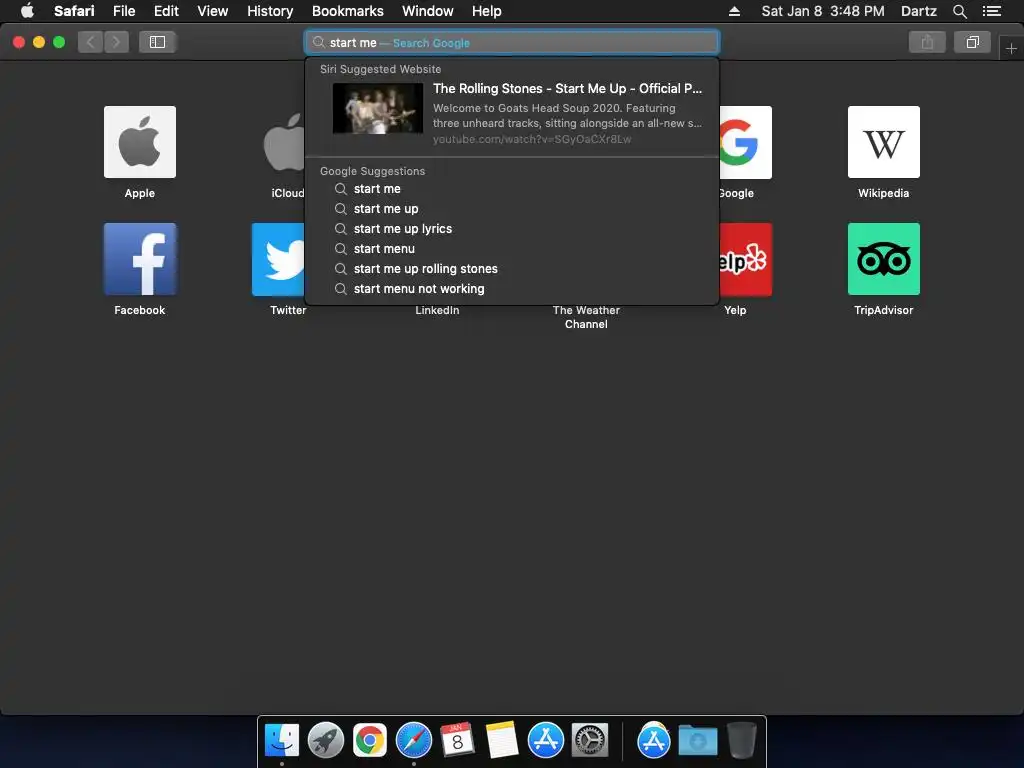
Task: Open the Rolling Stones video thumbnail
Action: 377,108
